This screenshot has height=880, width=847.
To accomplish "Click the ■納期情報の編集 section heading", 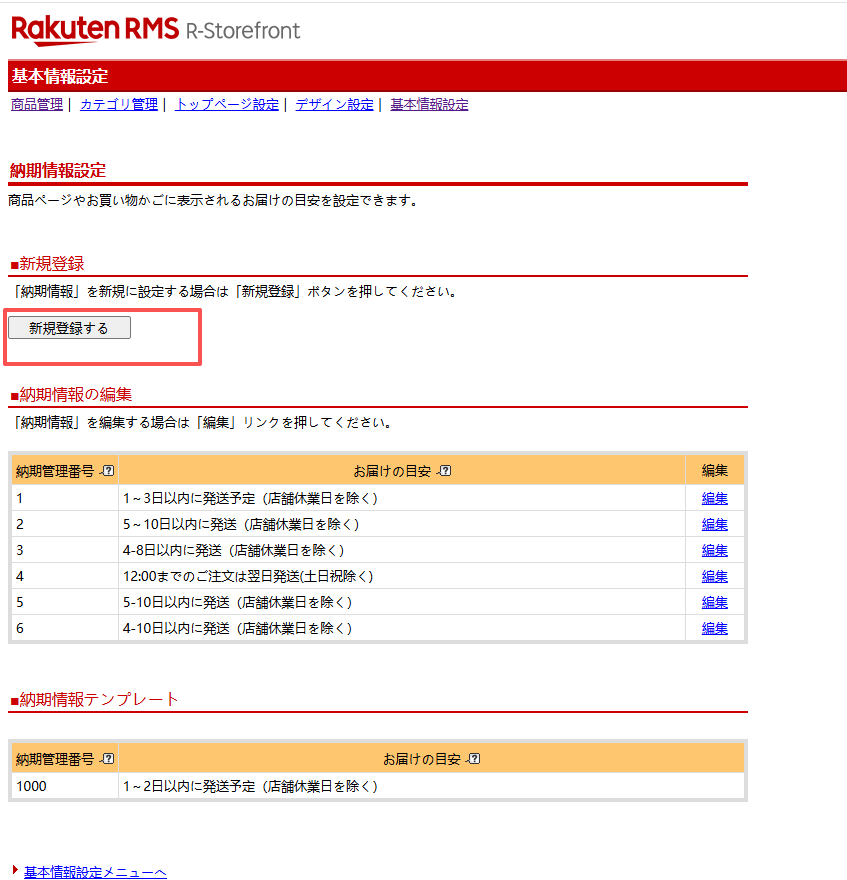I will point(71,395).
